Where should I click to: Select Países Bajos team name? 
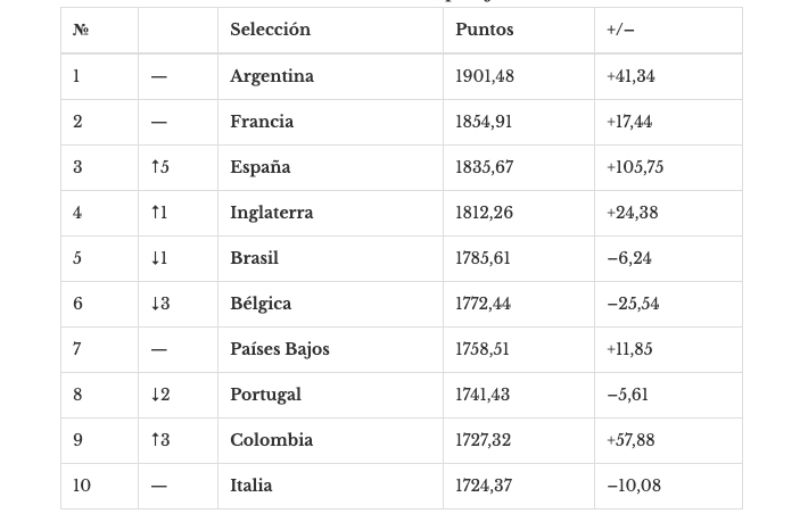coord(280,349)
